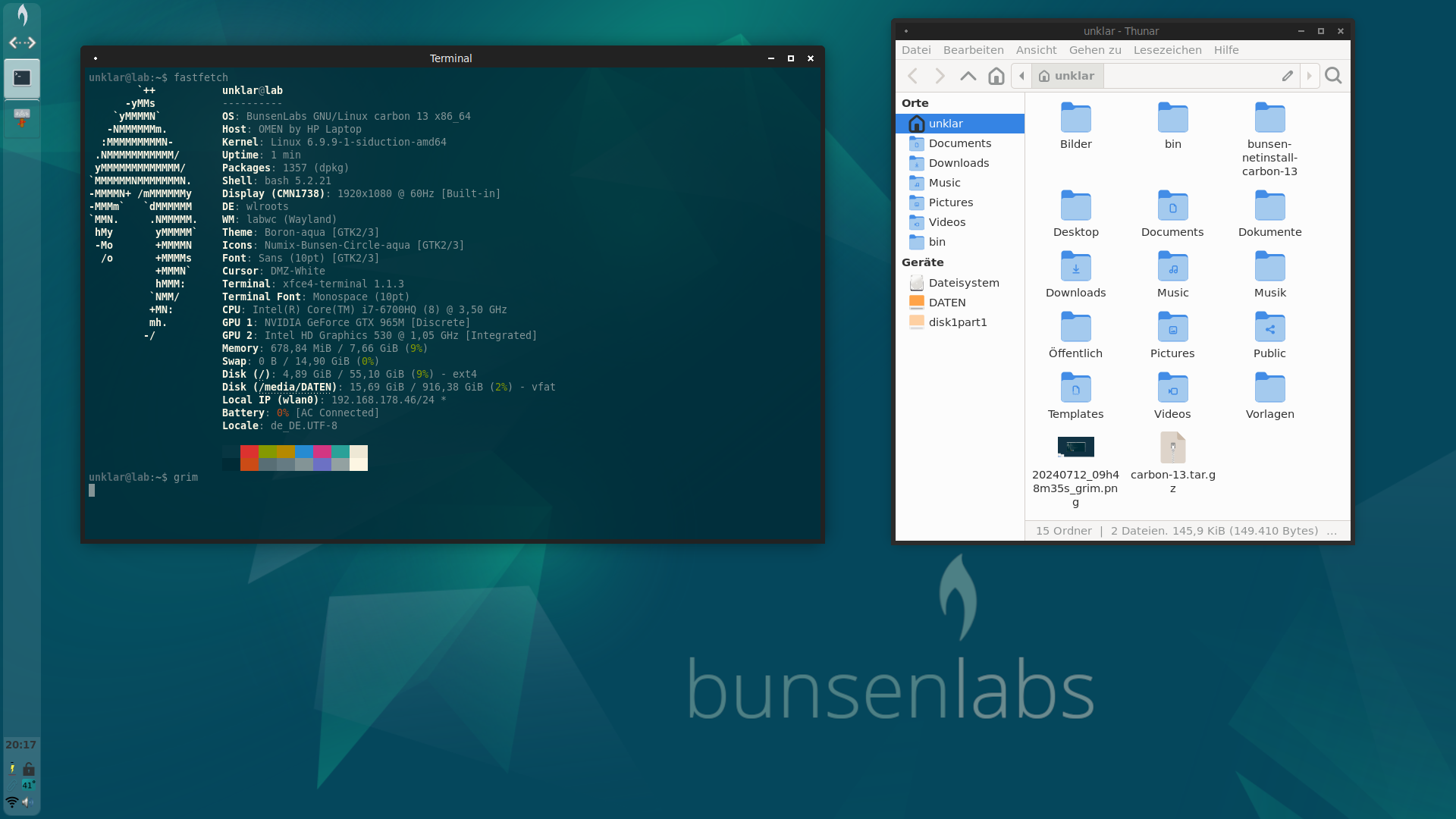Select the Desktop folder icon

pyautogui.click(x=1075, y=206)
